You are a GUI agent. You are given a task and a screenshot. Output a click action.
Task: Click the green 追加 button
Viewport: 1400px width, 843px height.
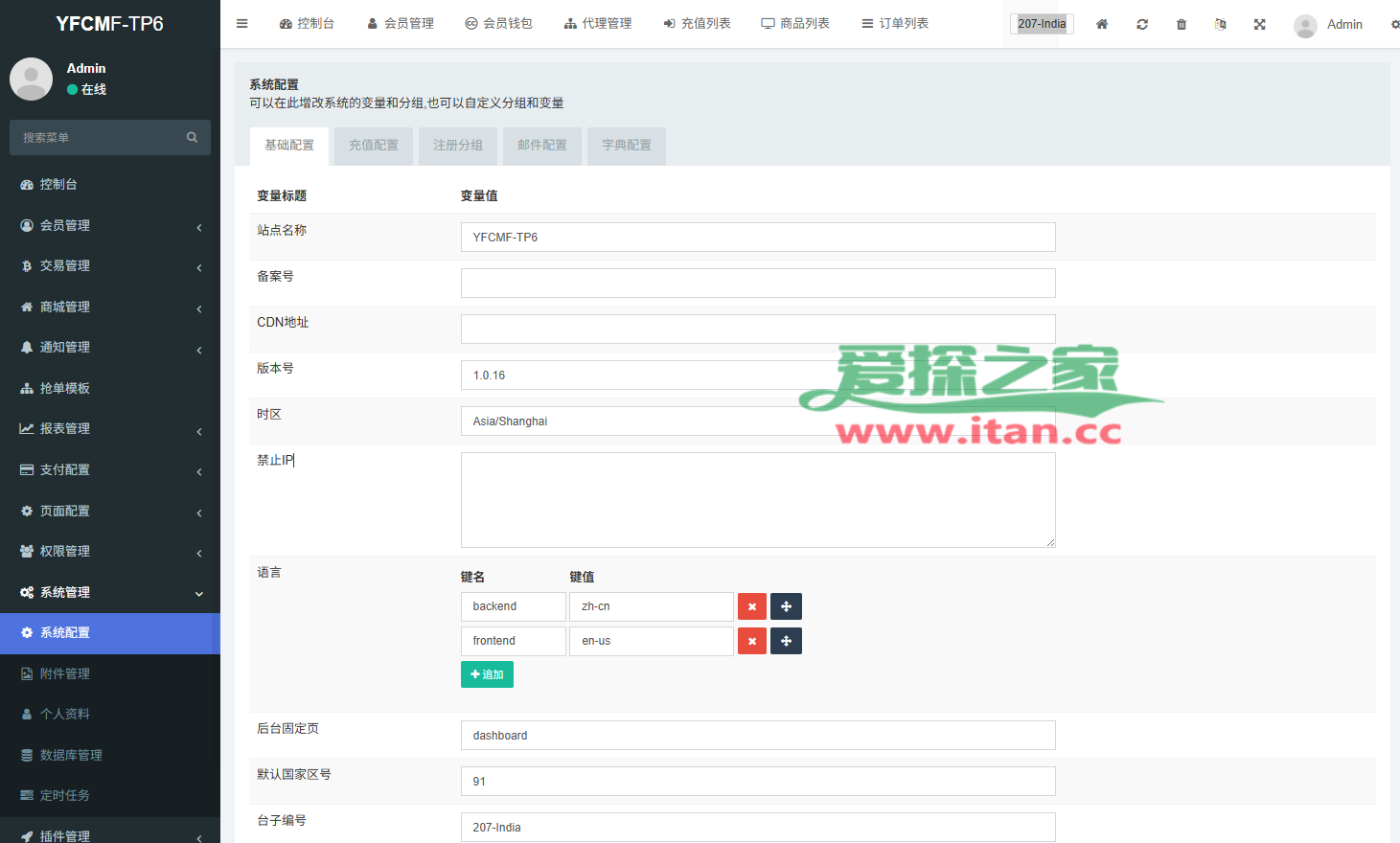point(487,674)
